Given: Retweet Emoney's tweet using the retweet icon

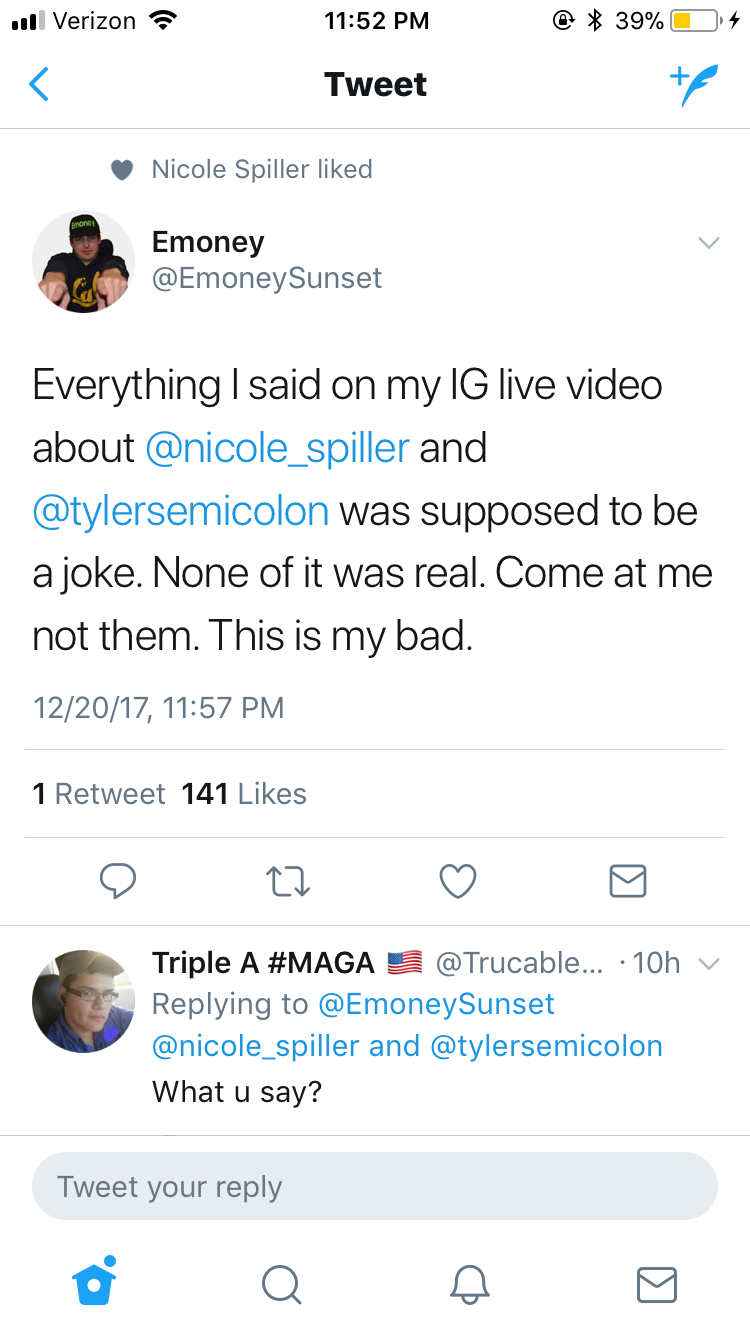Looking at the screenshot, I should [x=288, y=882].
